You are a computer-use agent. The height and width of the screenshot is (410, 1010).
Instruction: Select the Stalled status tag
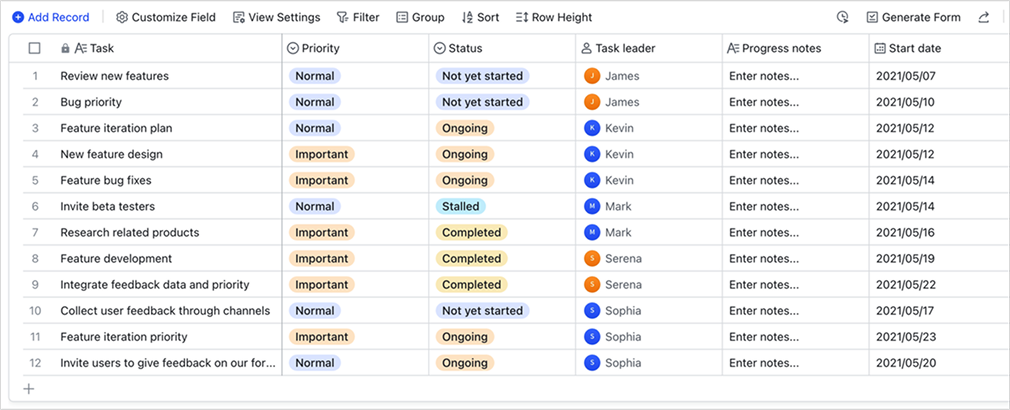tap(459, 206)
